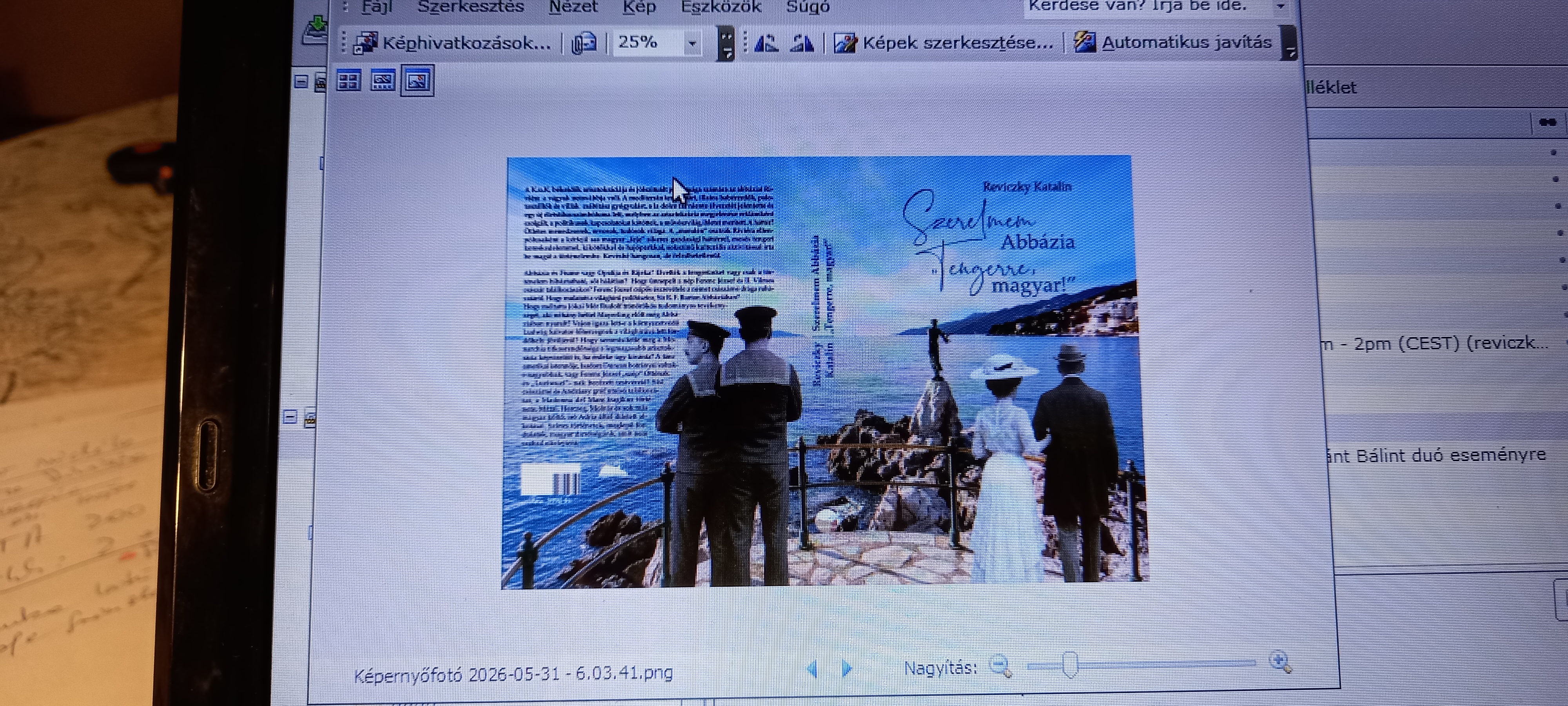Open the Eszközök menu
The width and height of the screenshot is (1568, 706).
721,7
